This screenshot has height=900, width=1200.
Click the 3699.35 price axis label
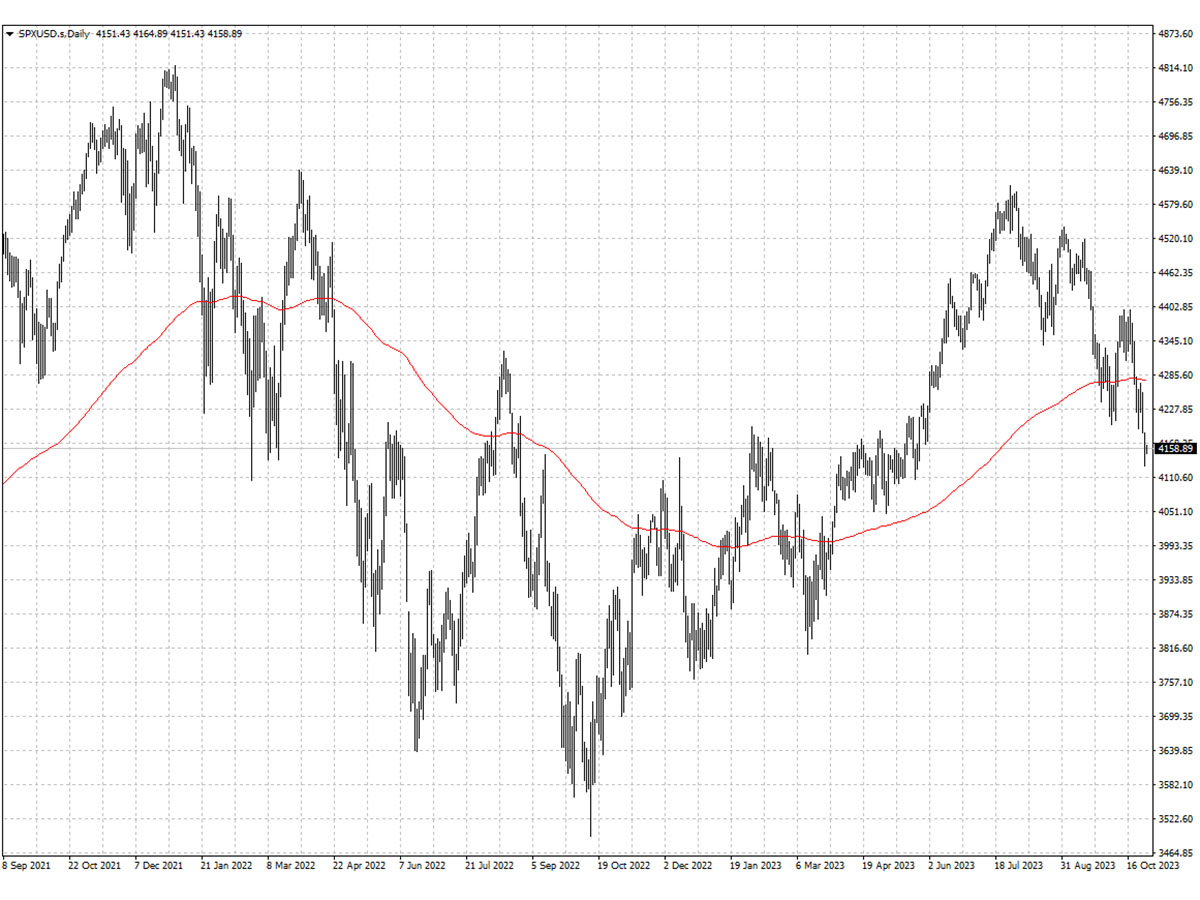(x=1175, y=717)
